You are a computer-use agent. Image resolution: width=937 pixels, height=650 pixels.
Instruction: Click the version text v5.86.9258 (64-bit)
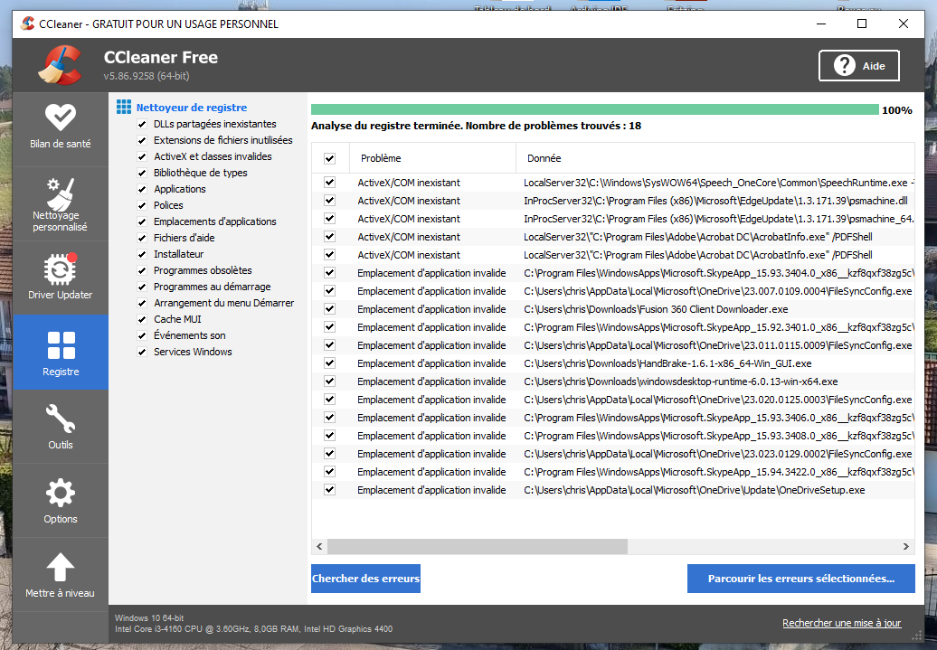click(x=146, y=76)
